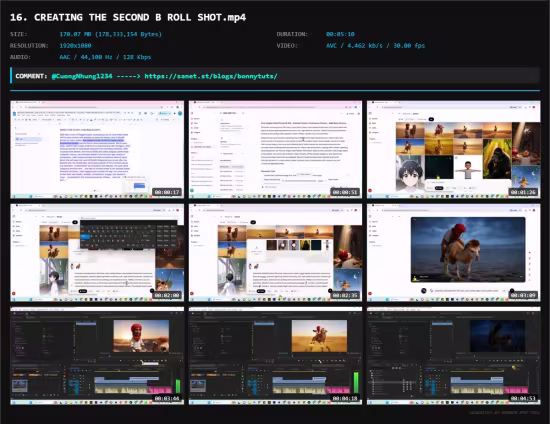550x424 pixels.
Task: Click the @CuongNhung1234 username in the comment
Action: [82, 76]
